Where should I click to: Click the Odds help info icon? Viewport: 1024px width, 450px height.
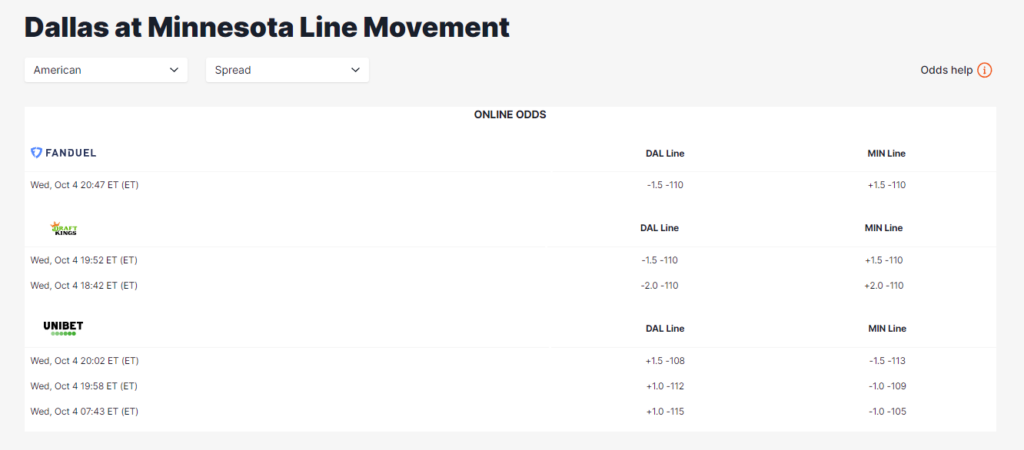tap(984, 70)
